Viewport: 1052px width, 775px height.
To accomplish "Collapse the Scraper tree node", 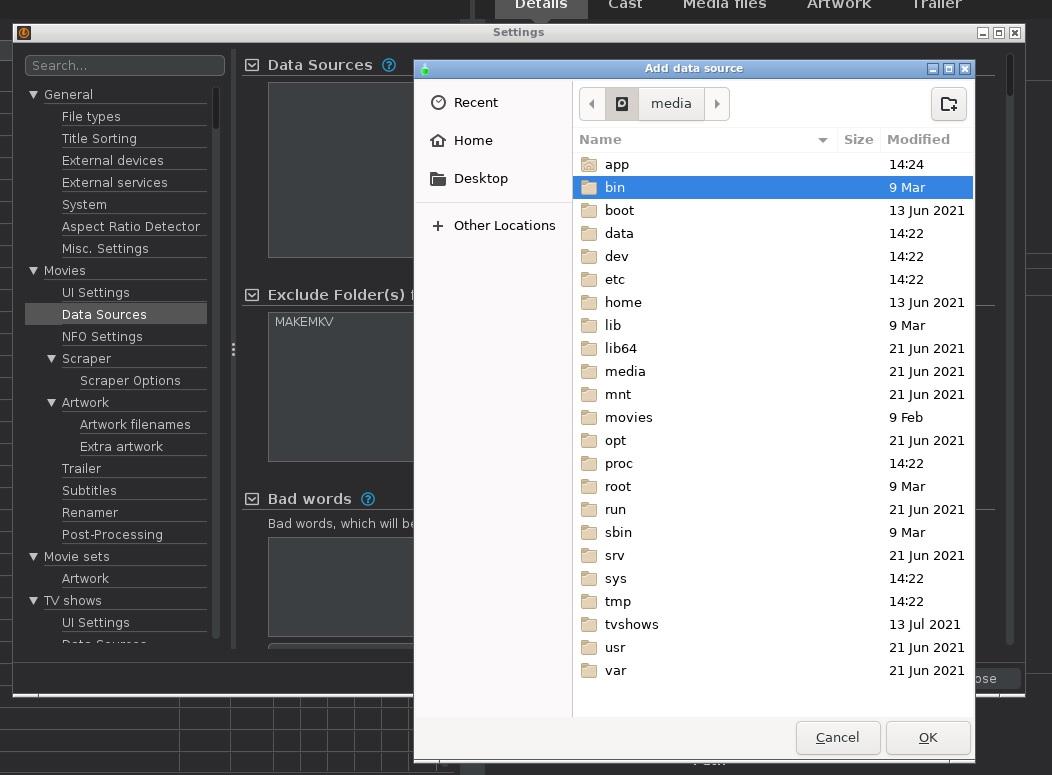I will pos(51,359).
